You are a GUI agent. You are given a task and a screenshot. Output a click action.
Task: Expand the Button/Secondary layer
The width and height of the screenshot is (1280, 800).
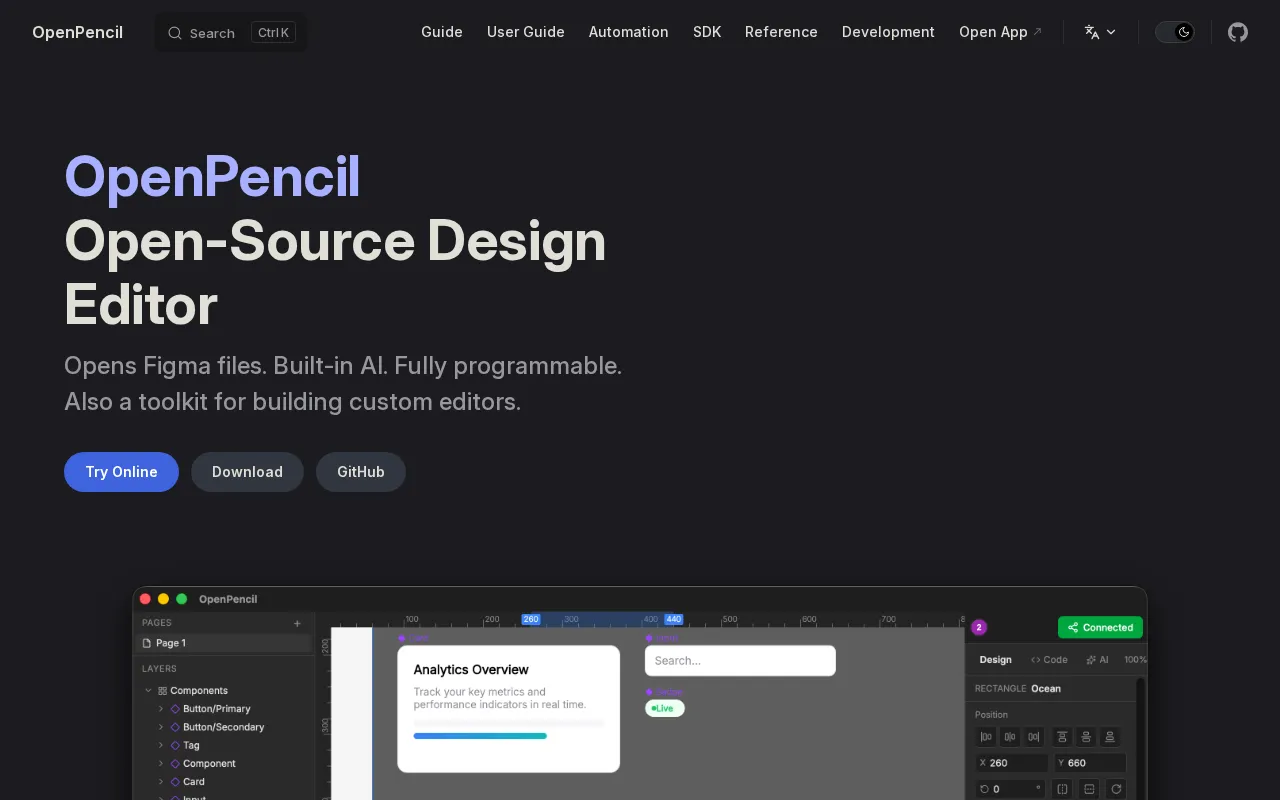161,727
